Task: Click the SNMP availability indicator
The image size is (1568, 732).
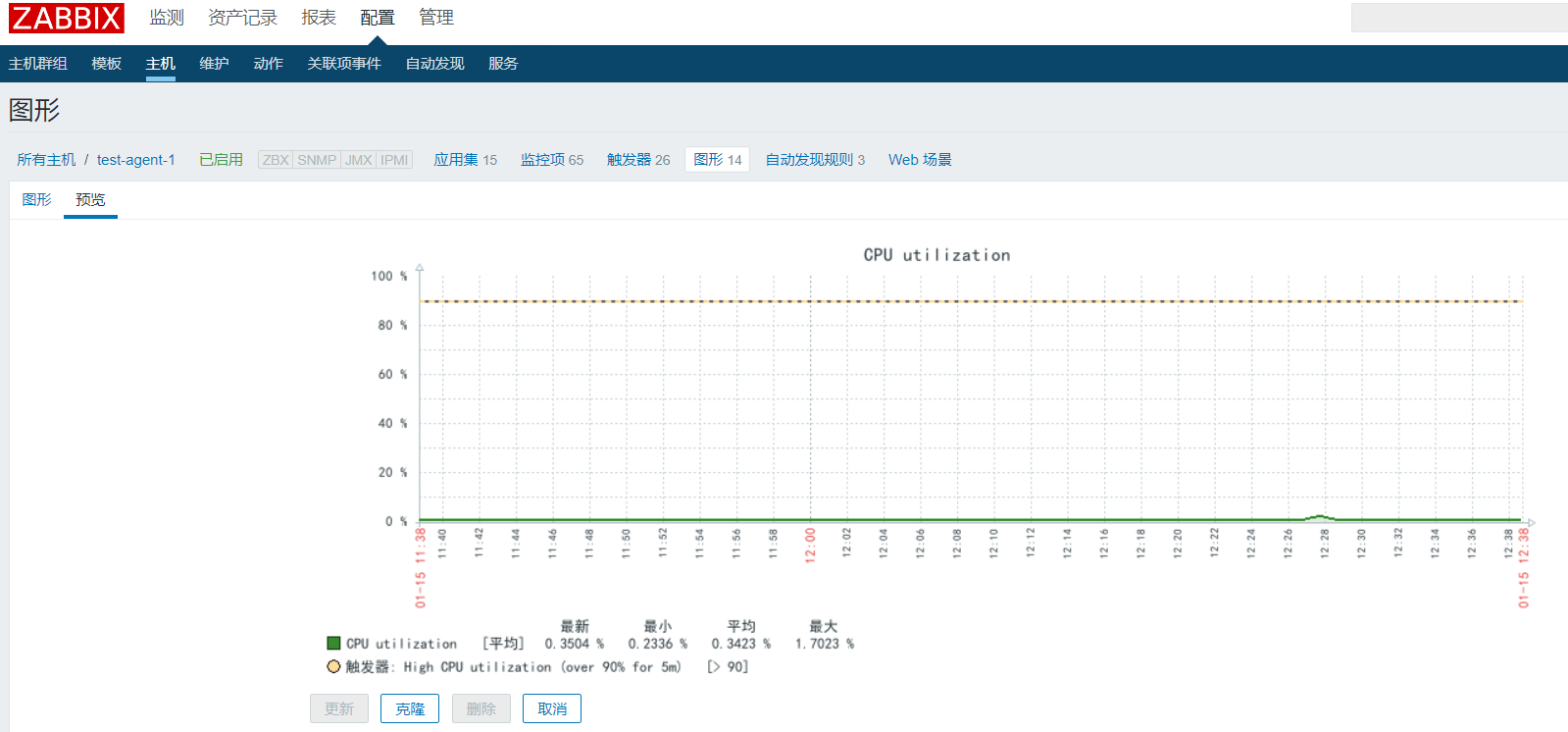Action: pyautogui.click(x=317, y=160)
